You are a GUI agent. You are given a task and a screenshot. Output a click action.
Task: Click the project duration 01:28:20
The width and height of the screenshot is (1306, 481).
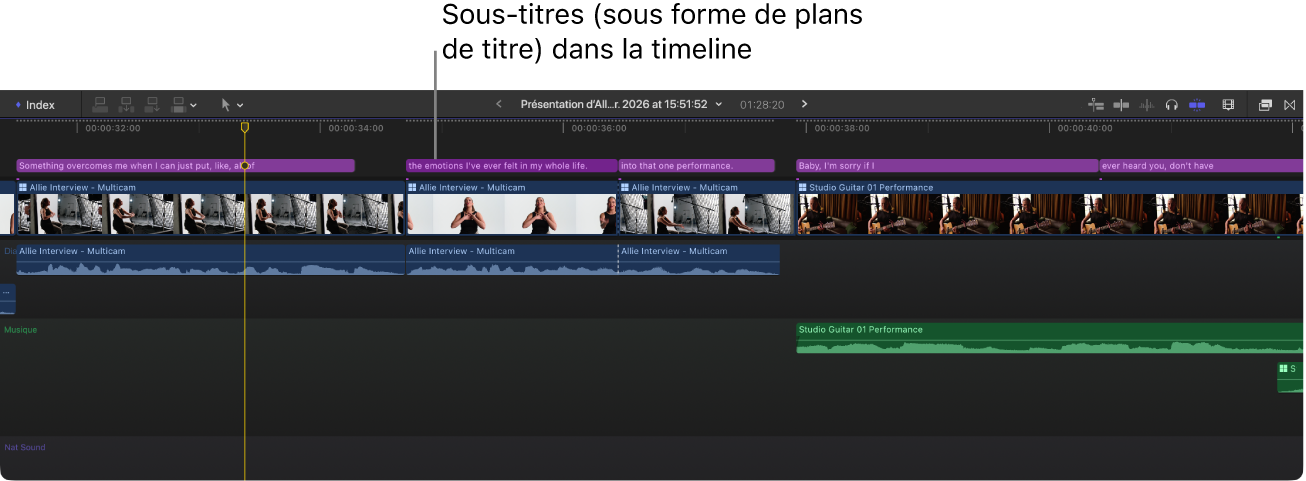[762, 104]
